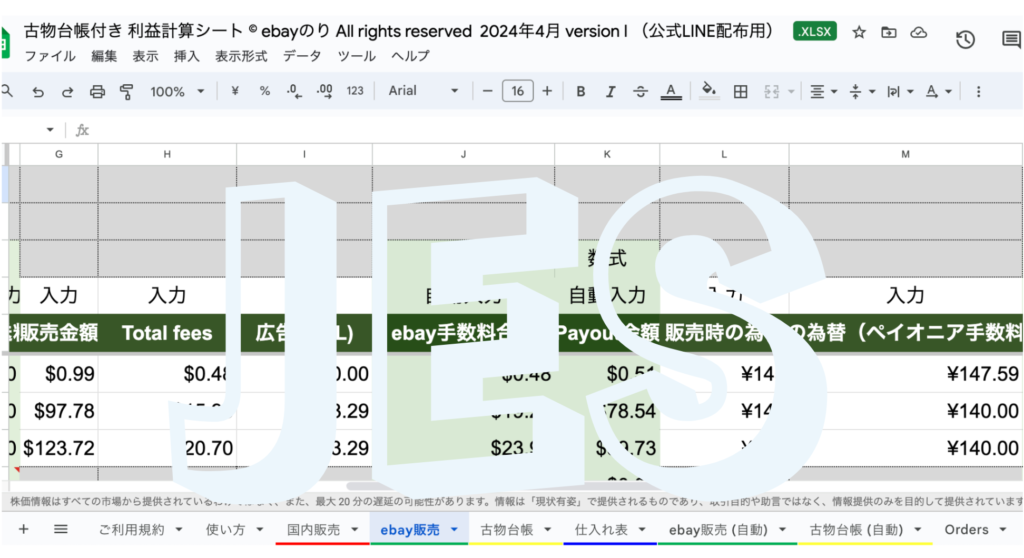
Task: Open the 表示形式 menu
Action: click(x=241, y=56)
